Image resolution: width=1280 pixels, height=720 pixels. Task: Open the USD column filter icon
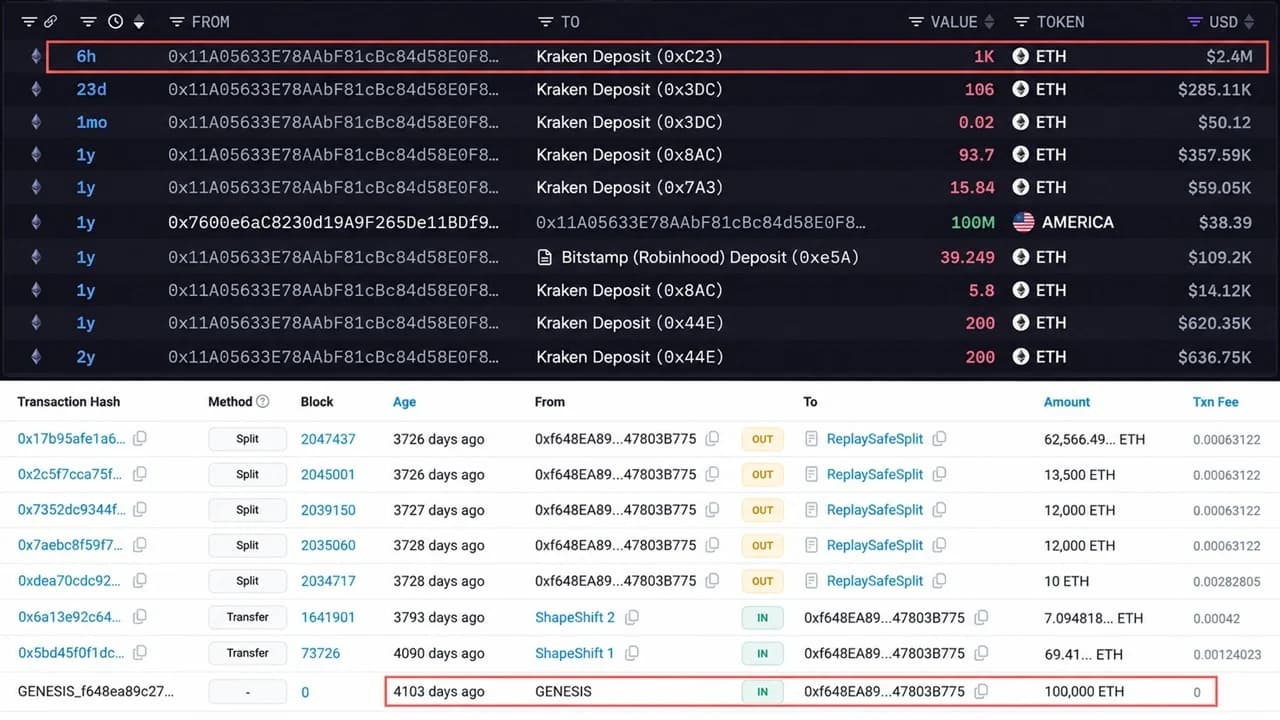[x=1194, y=22]
